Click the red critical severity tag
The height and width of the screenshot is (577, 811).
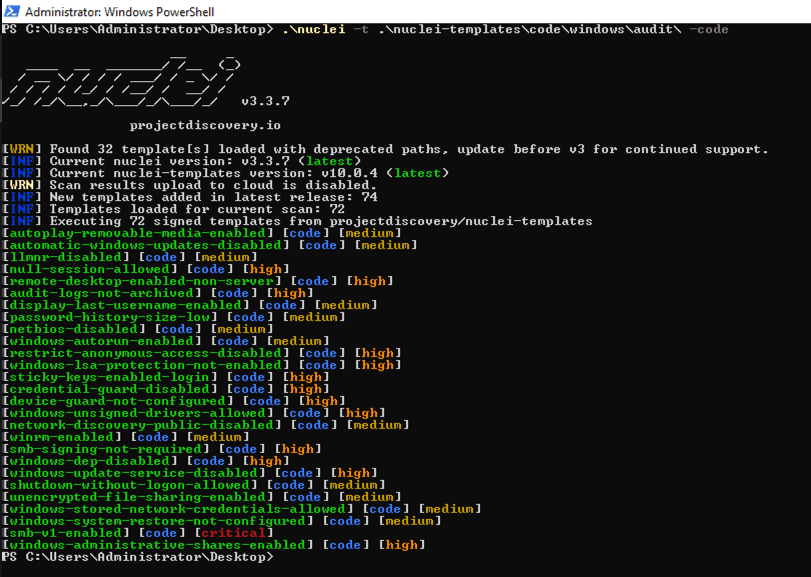click(x=231, y=533)
